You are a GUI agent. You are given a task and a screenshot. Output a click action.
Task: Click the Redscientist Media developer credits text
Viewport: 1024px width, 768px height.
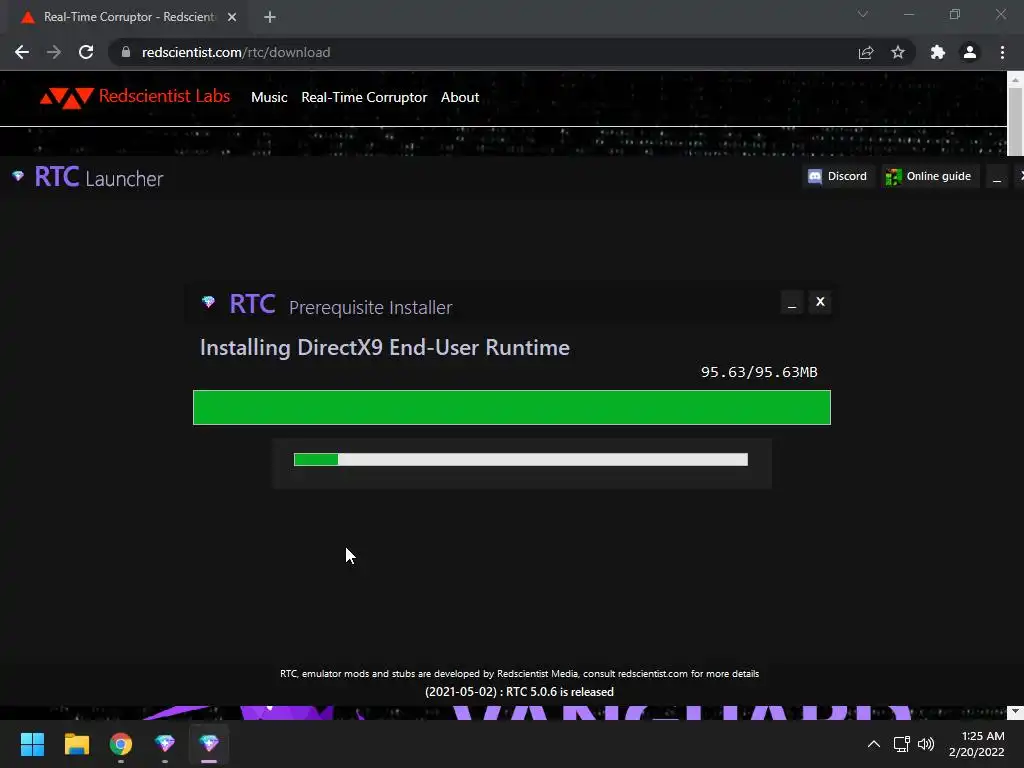click(x=519, y=673)
